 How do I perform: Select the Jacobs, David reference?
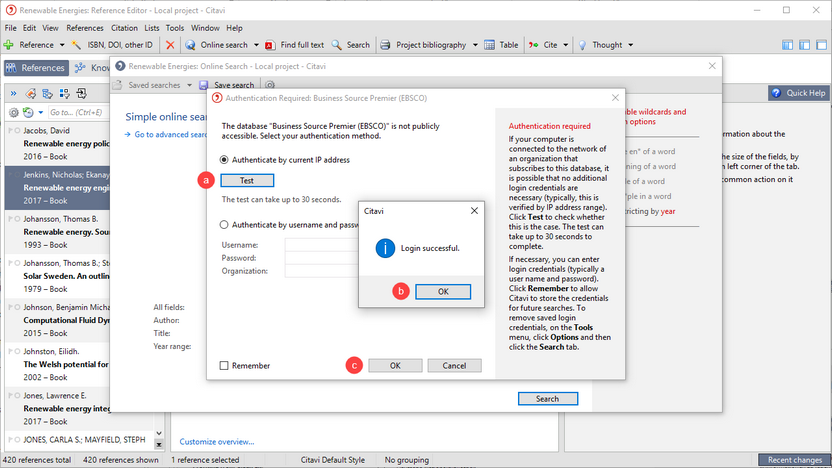(x=57, y=143)
